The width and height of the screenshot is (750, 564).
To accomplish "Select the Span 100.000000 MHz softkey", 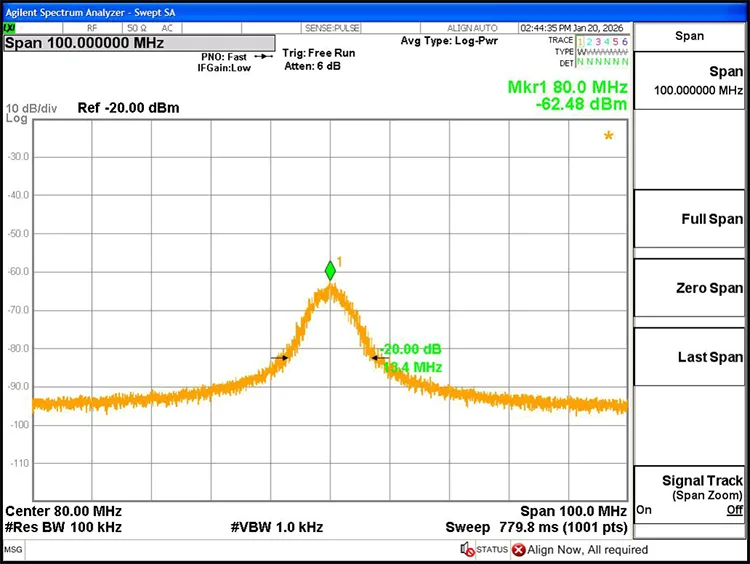I will 689,81.
